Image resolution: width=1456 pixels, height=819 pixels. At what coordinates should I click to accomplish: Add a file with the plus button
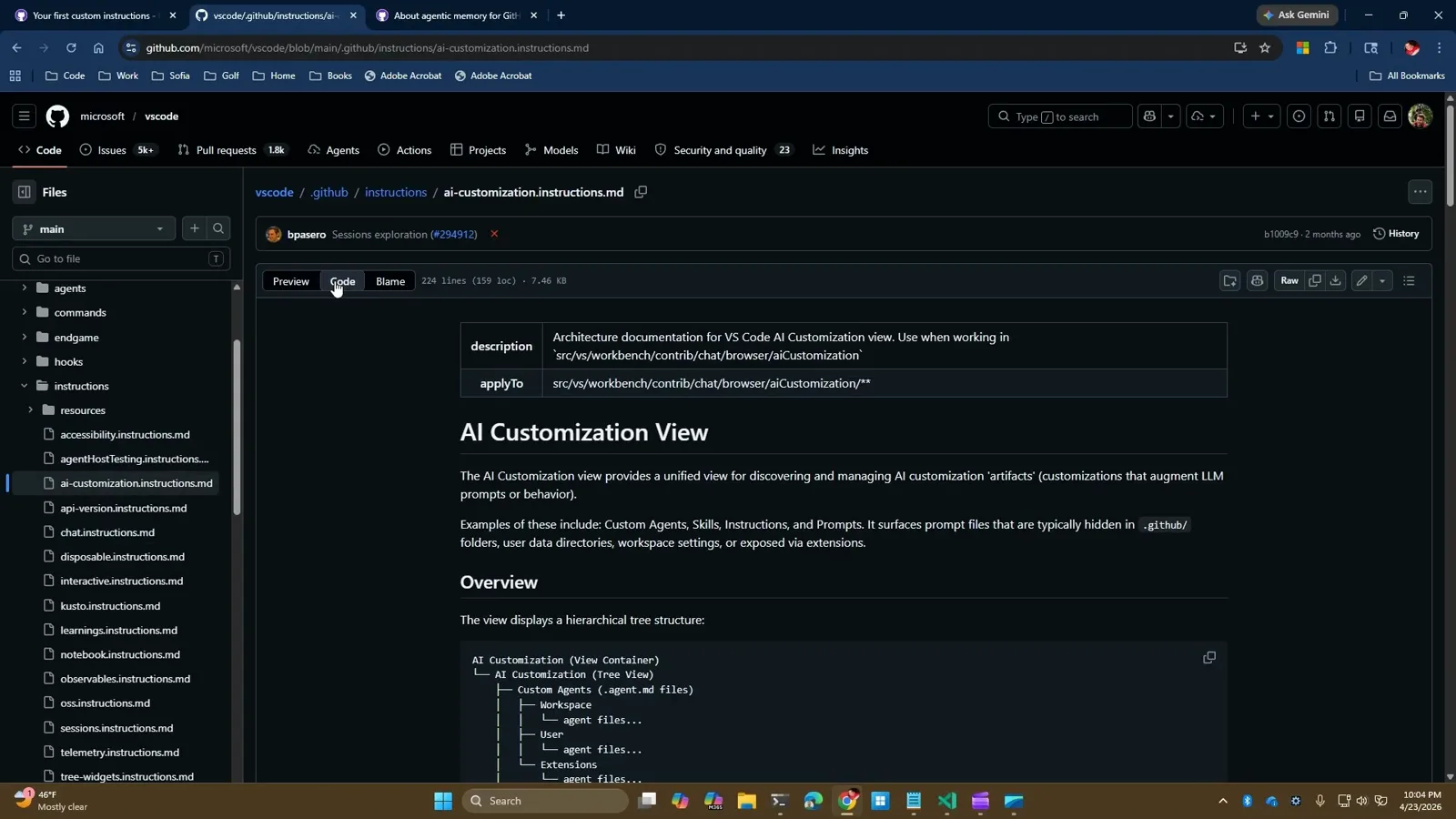(194, 228)
